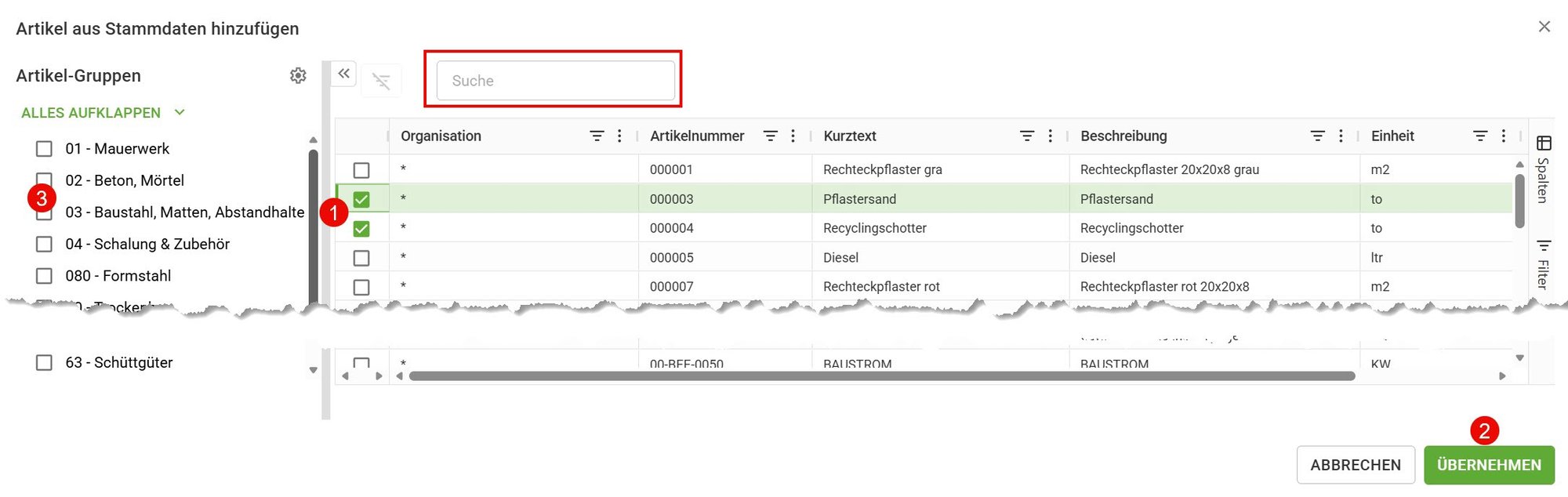1568x497 pixels.
Task: Check the 01 - Mauerwerk group
Action: click(45, 149)
